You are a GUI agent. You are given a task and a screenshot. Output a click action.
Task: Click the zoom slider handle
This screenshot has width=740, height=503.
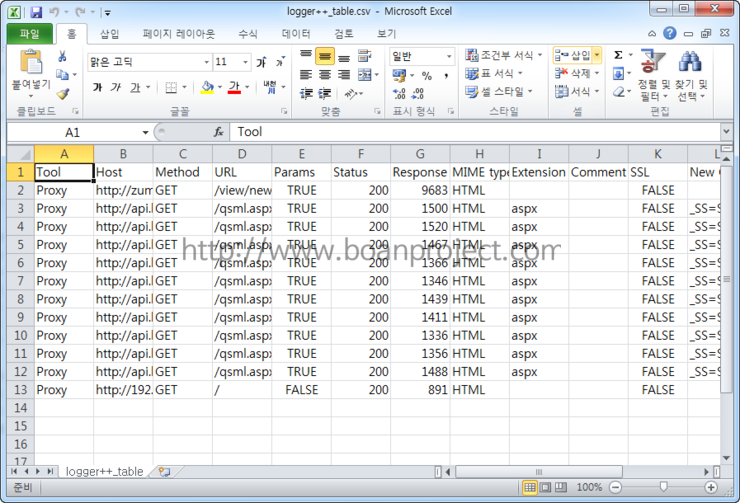click(x=664, y=486)
